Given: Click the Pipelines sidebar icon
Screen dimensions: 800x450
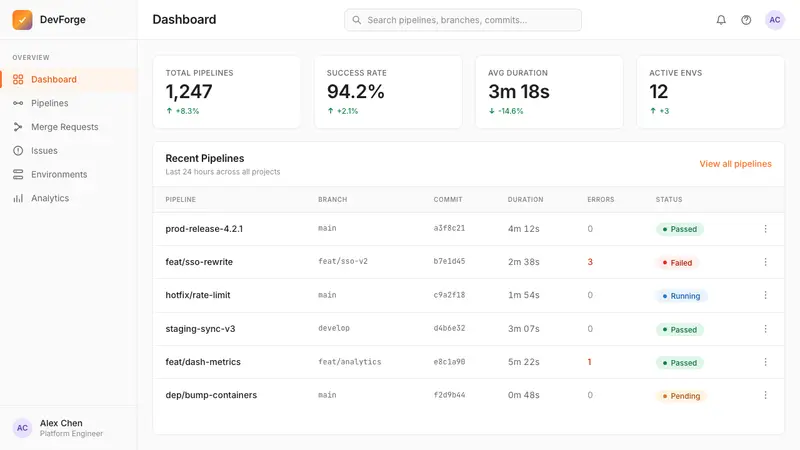Looking at the screenshot, I should pos(18,103).
